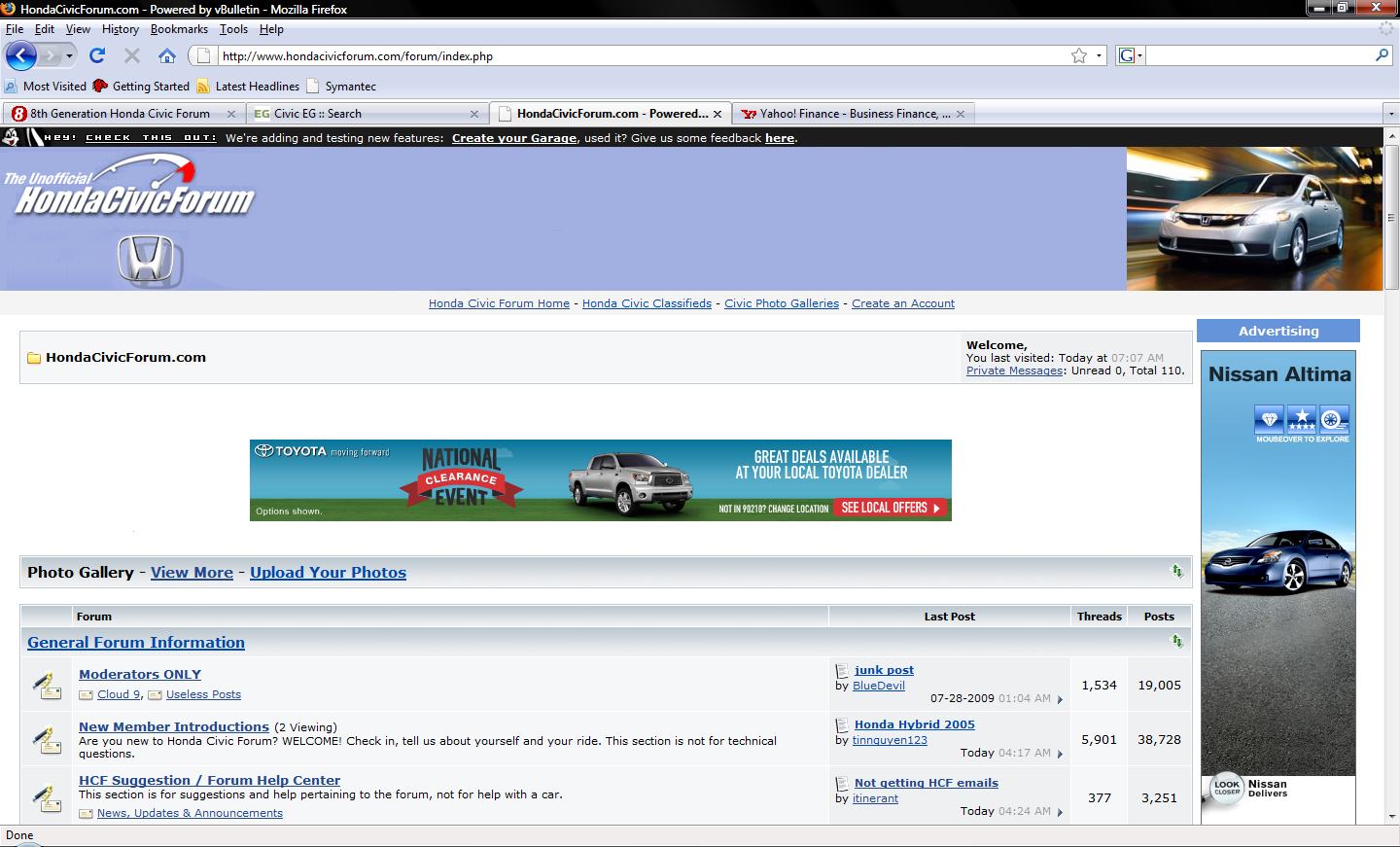Click the Moderators ONLY forum status icon
This screenshot has width=1400, height=847.
click(47, 686)
